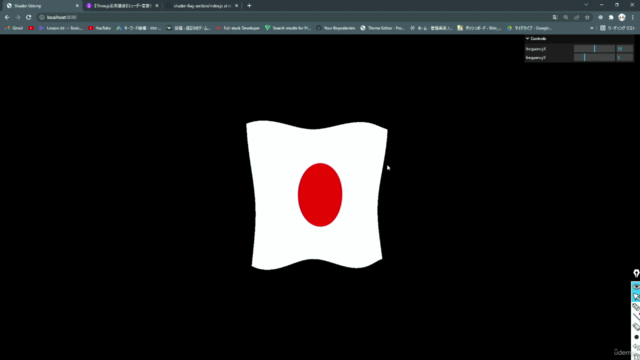Open the Search results for Pr... bookmark
This screenshot has height=360, width=640.
[x=288, y=28]
